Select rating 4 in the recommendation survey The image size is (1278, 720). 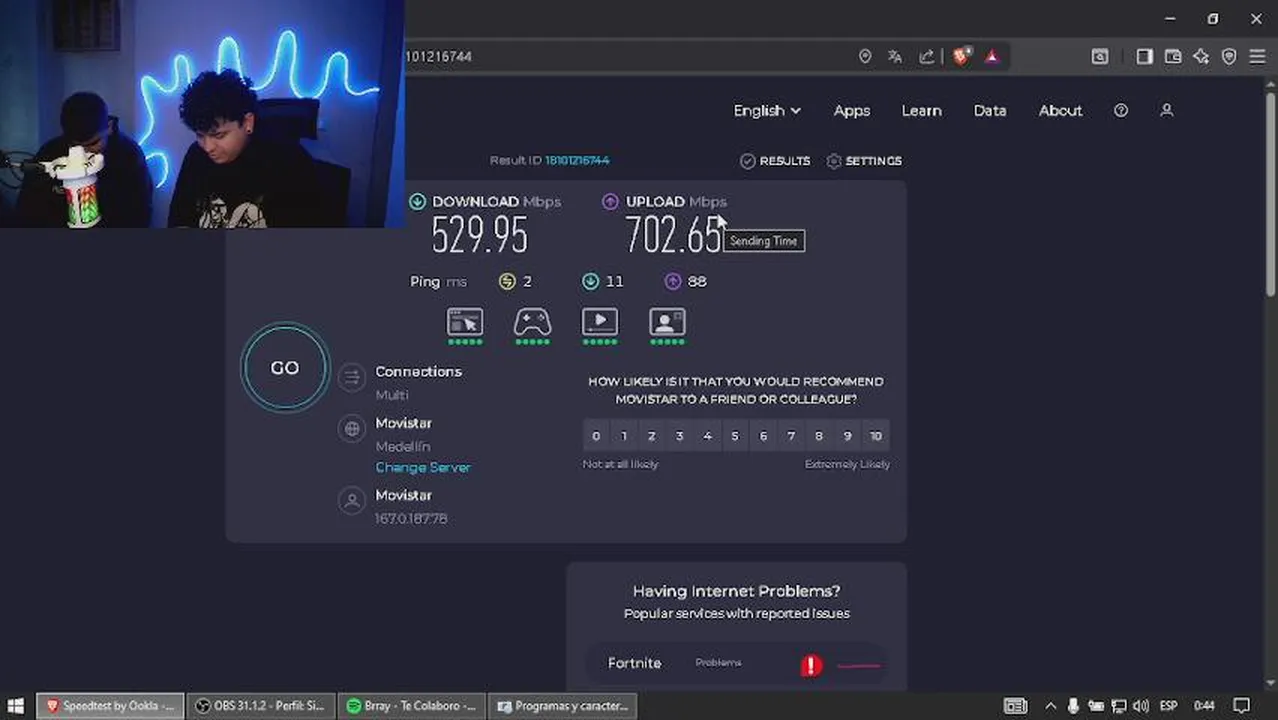pyautogui.click(x=708, y=436)
